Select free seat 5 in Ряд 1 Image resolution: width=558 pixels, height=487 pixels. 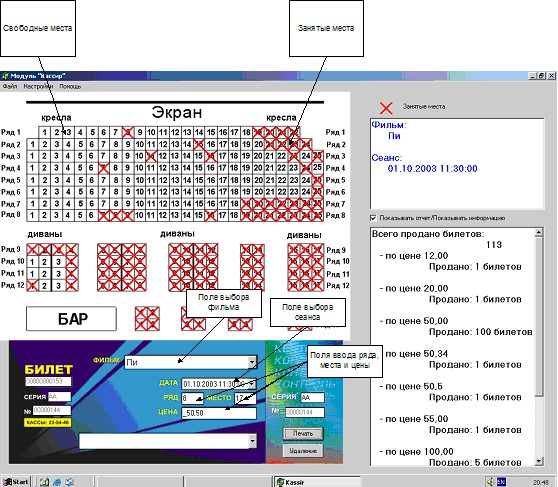(x=92, y=132)
